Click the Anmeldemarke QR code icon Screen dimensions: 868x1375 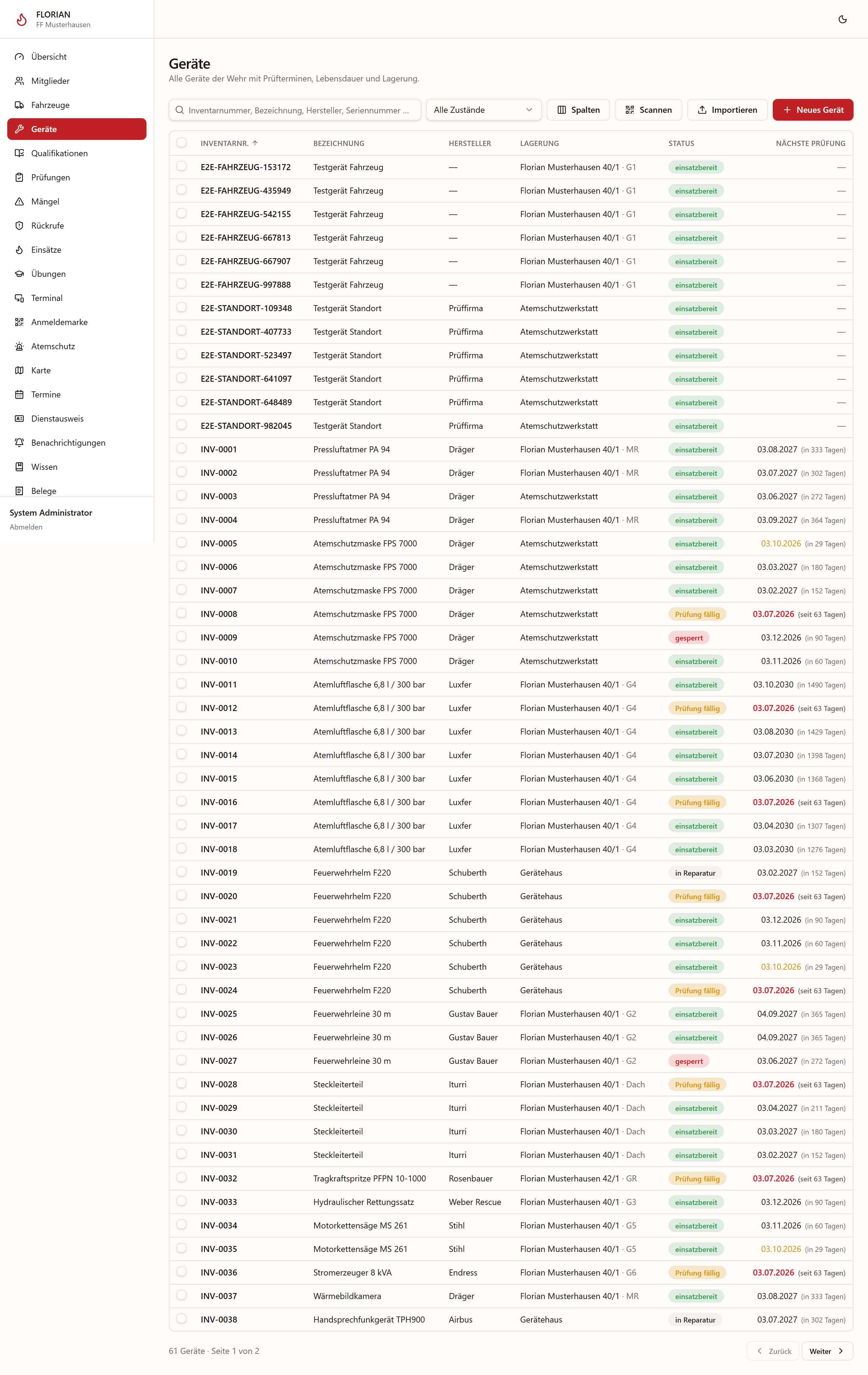coord(19,322)
